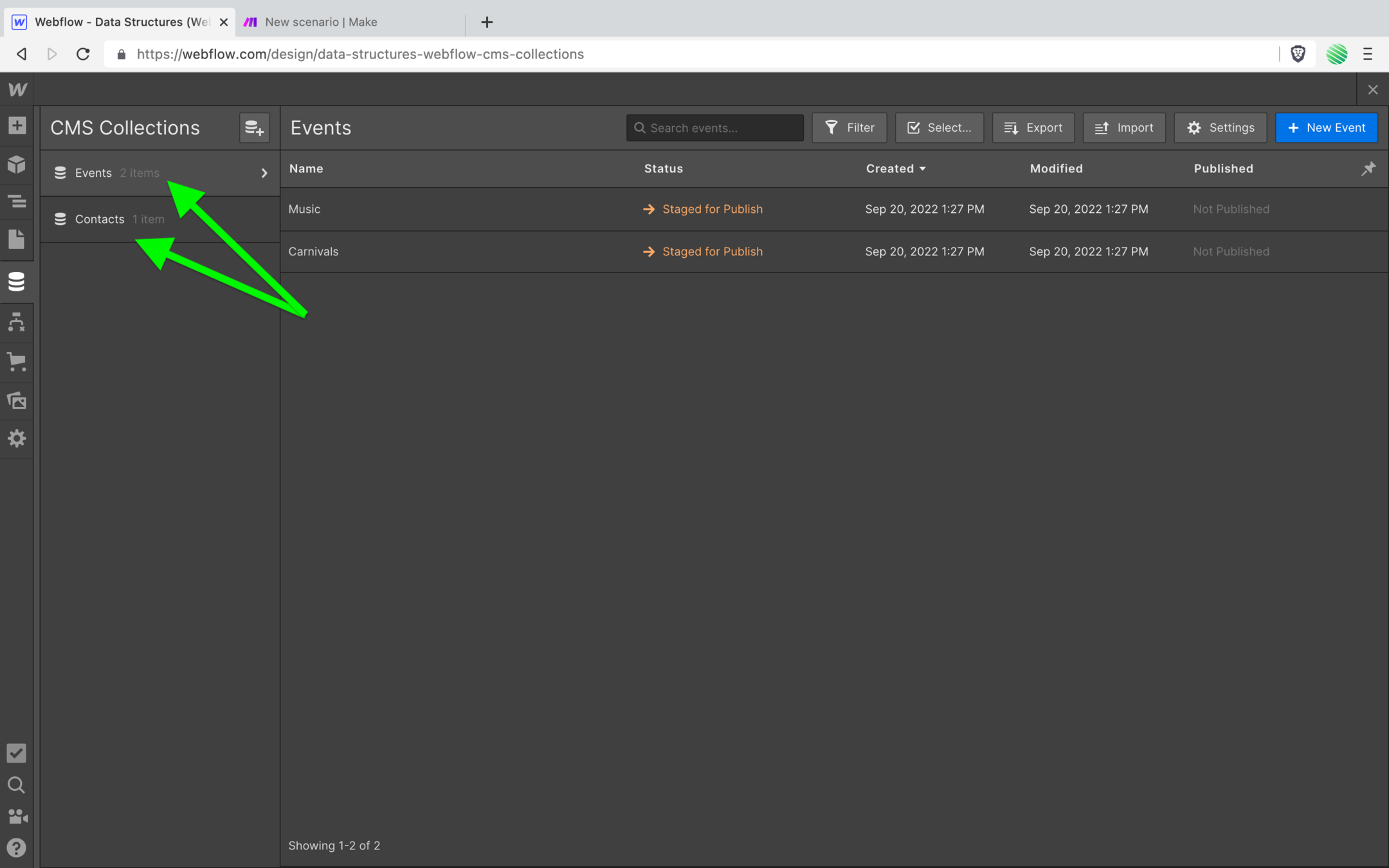Open the quick search tool
The image size is (1389, 868).
point(17,785)
